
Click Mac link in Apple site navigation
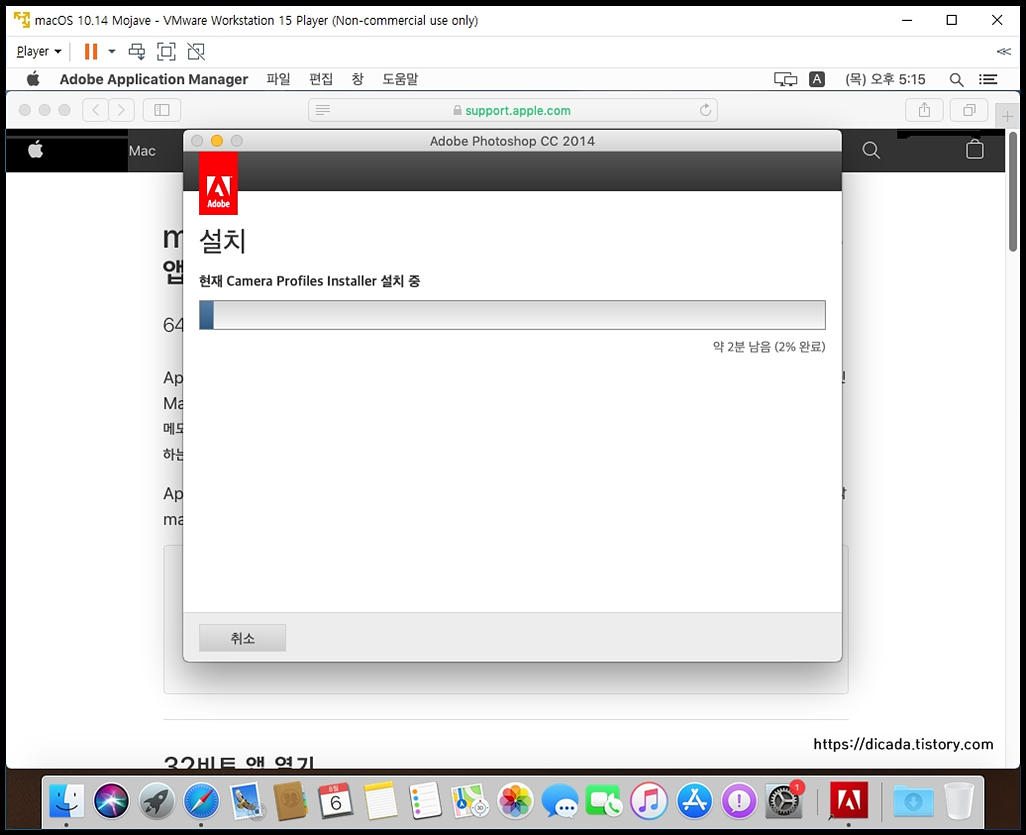coord(142,151)
